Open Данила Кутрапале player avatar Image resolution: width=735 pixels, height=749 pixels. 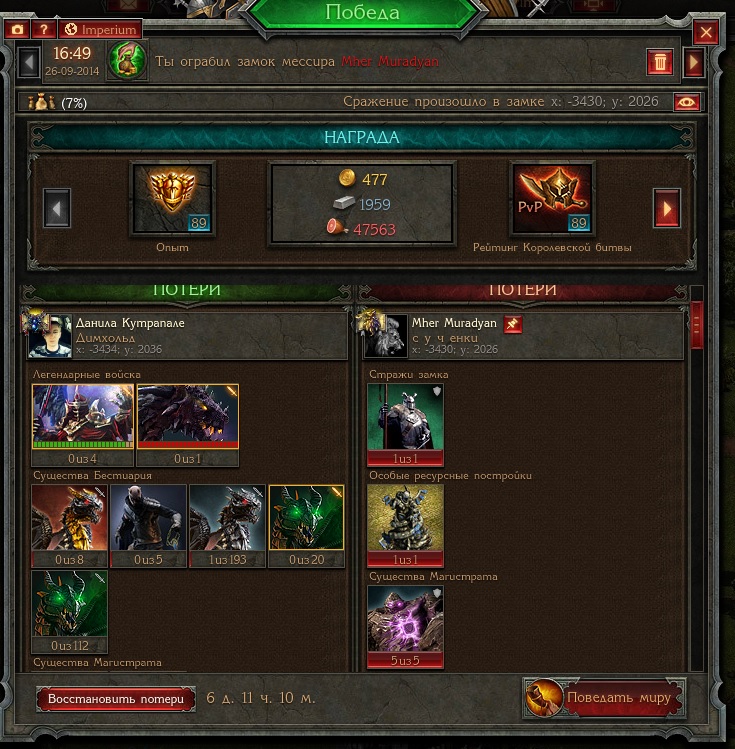click(x=50, y=336)
